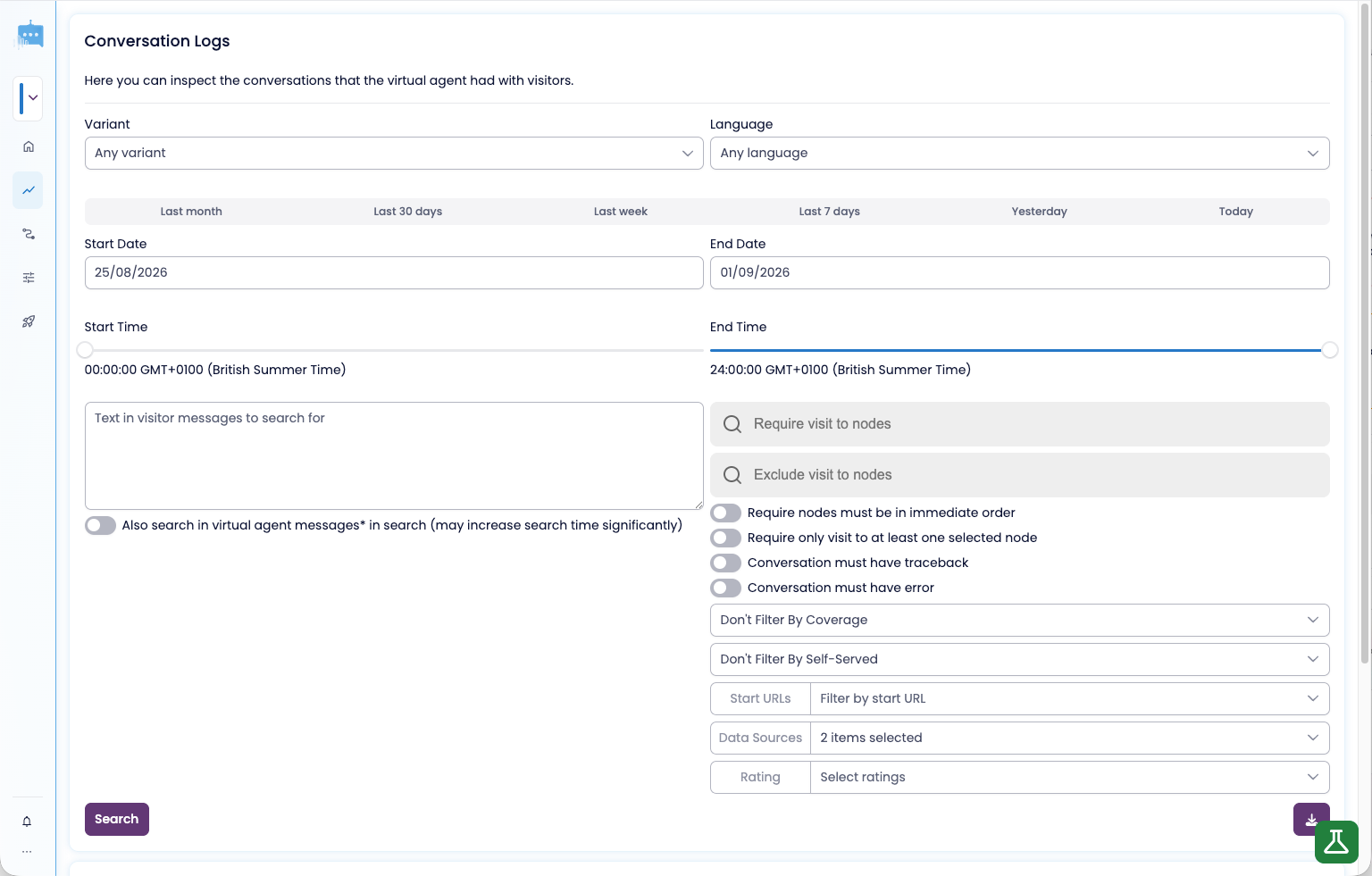Select the Last 30 days range
This screenshot has width=1372, height=876.
(407, 212)
